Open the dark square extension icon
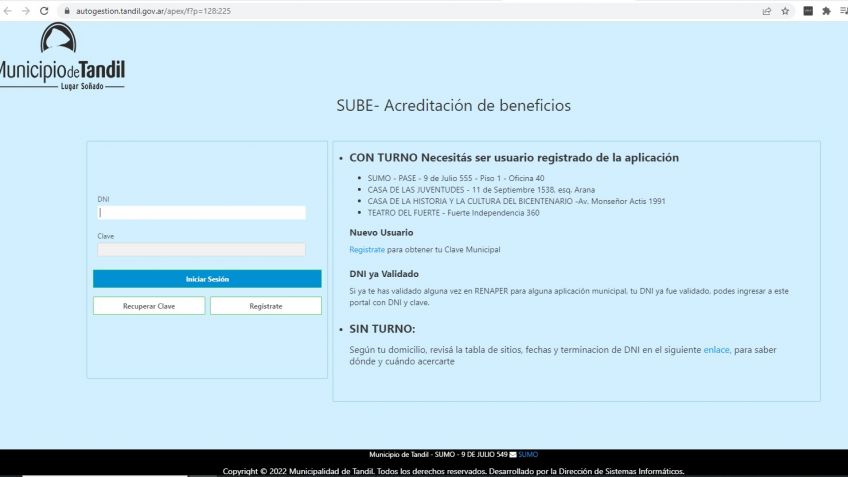848x477 pixels. [807, 11]
